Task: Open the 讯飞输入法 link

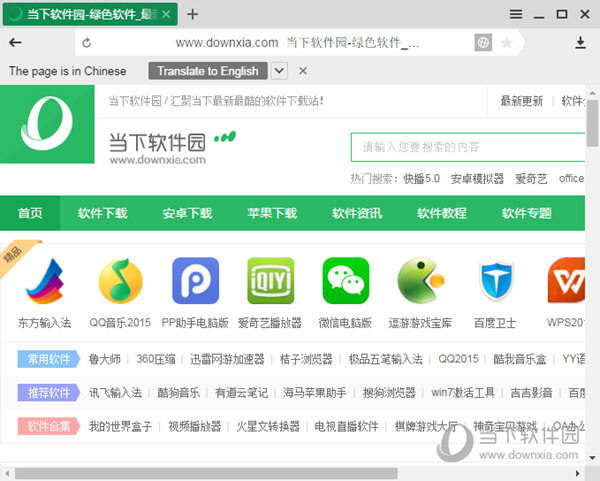Action: click(115, 393)
